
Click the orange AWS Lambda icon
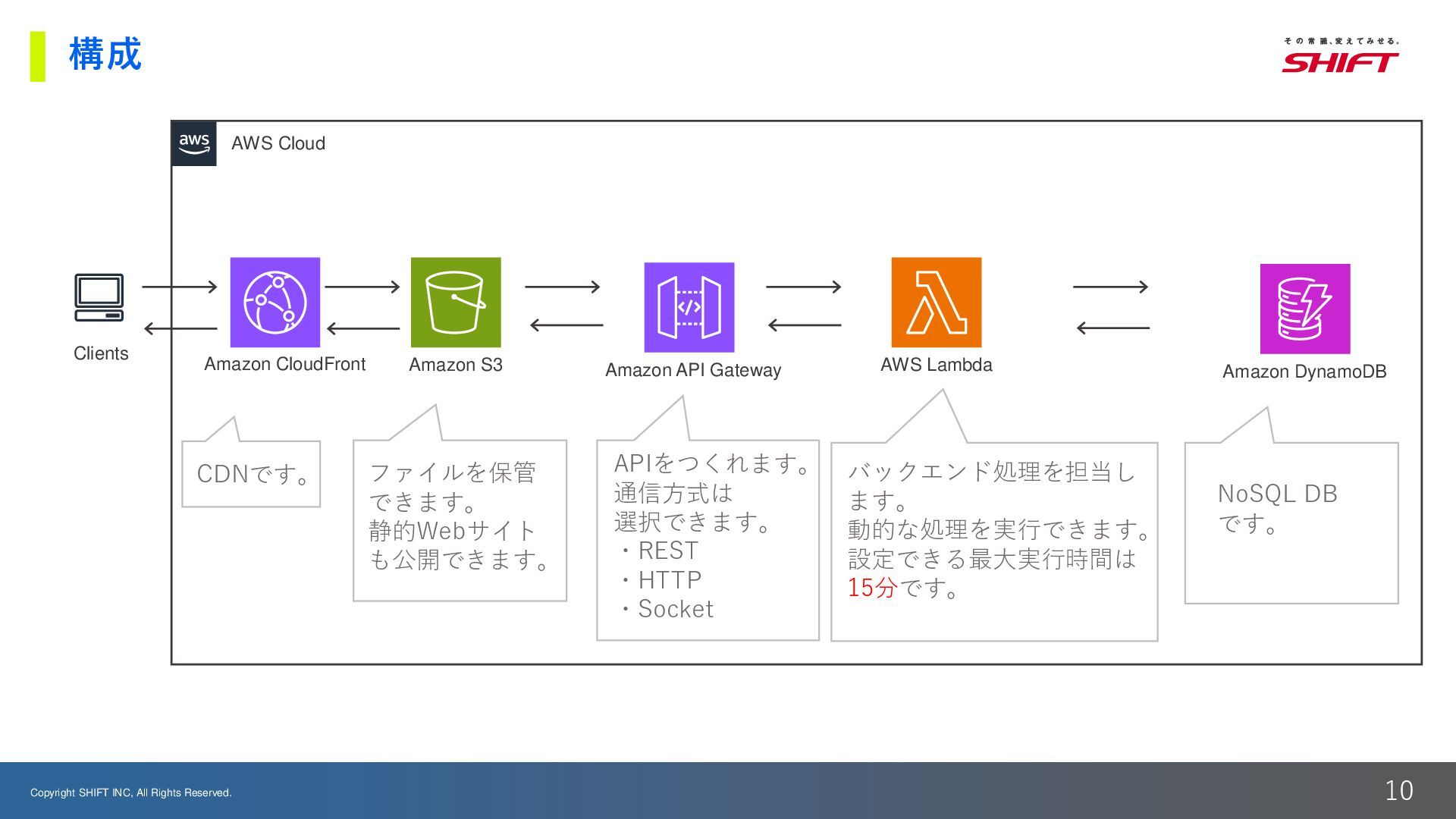pos(936,302)
